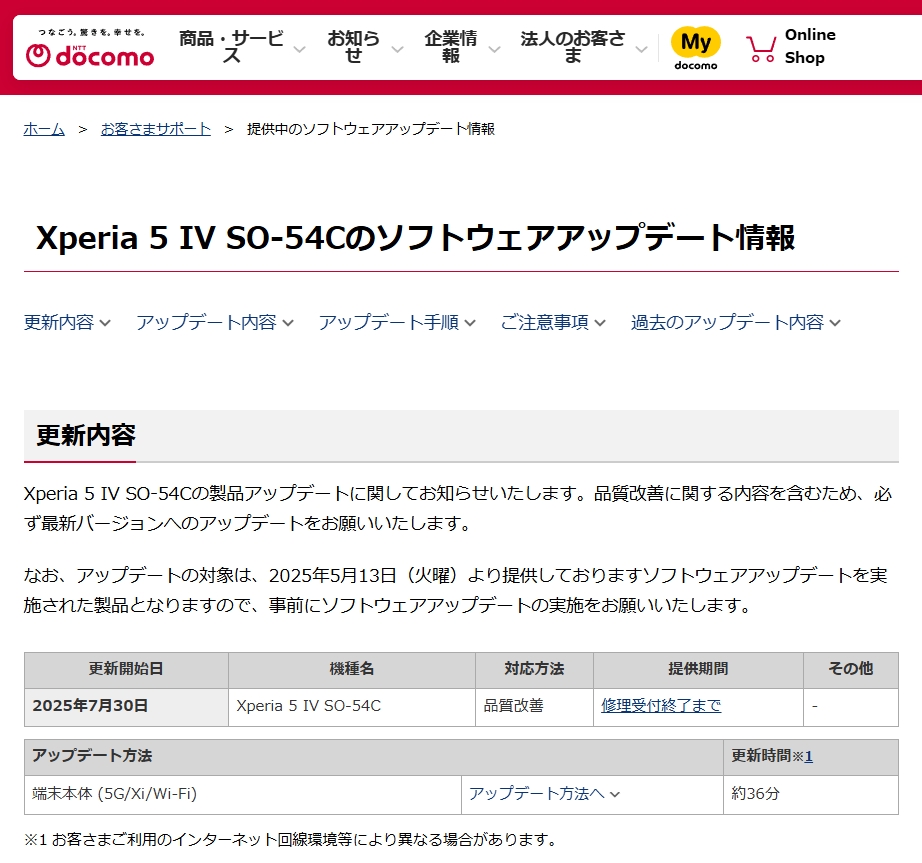Click chevron beside 更新内容 anchor

105,323
